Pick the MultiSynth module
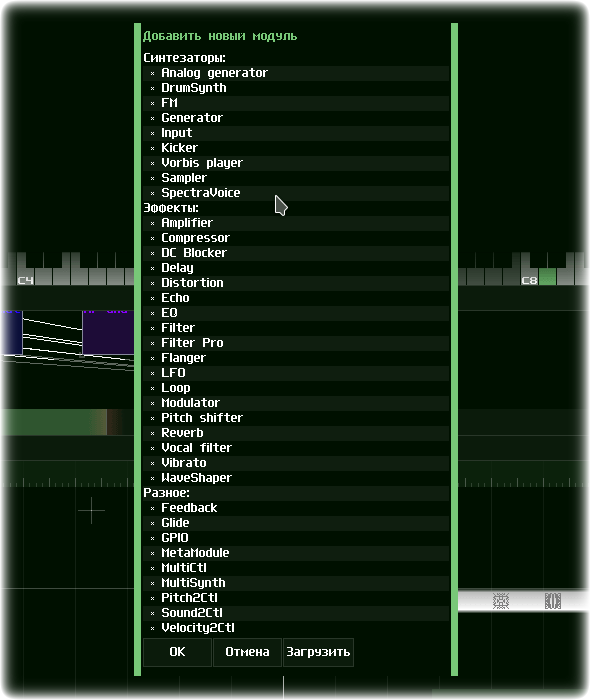 (296, 583)
